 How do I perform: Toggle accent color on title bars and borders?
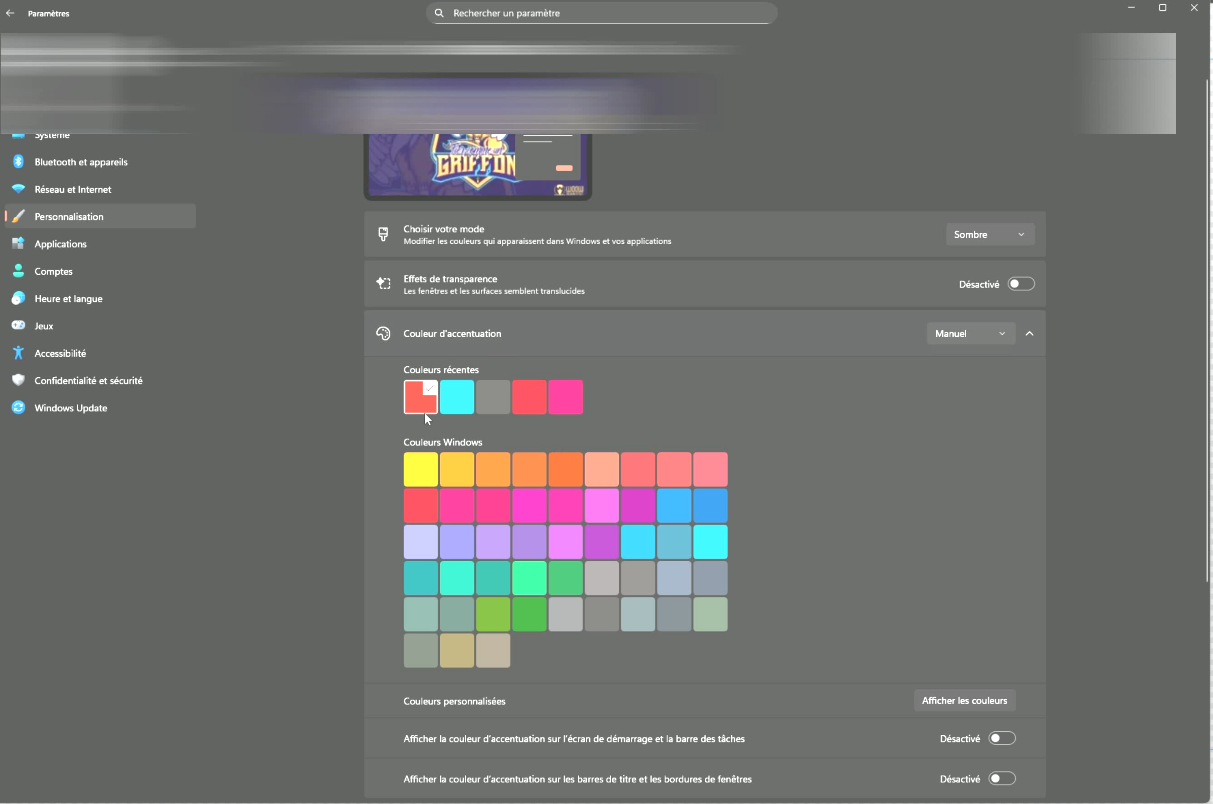(1001, 779)
